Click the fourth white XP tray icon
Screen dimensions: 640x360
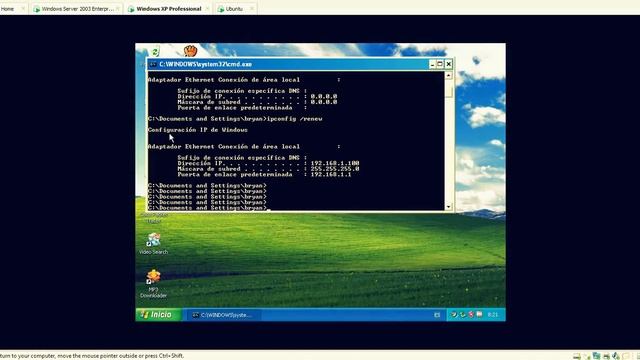tap(479, 315)
